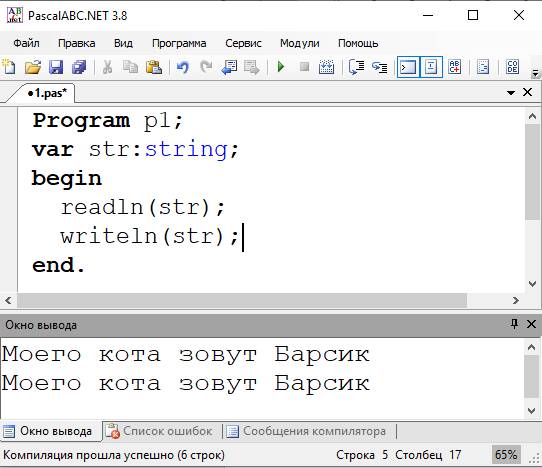Open a file using the folder icon
Image resolution: width=542 pixels, height=468 pixels.
coord(33,67)
